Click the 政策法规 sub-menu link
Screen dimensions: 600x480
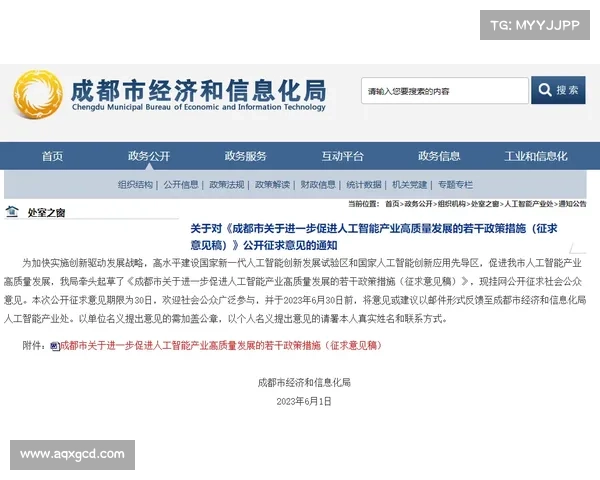pyautogui.click(x=227, y=185)
